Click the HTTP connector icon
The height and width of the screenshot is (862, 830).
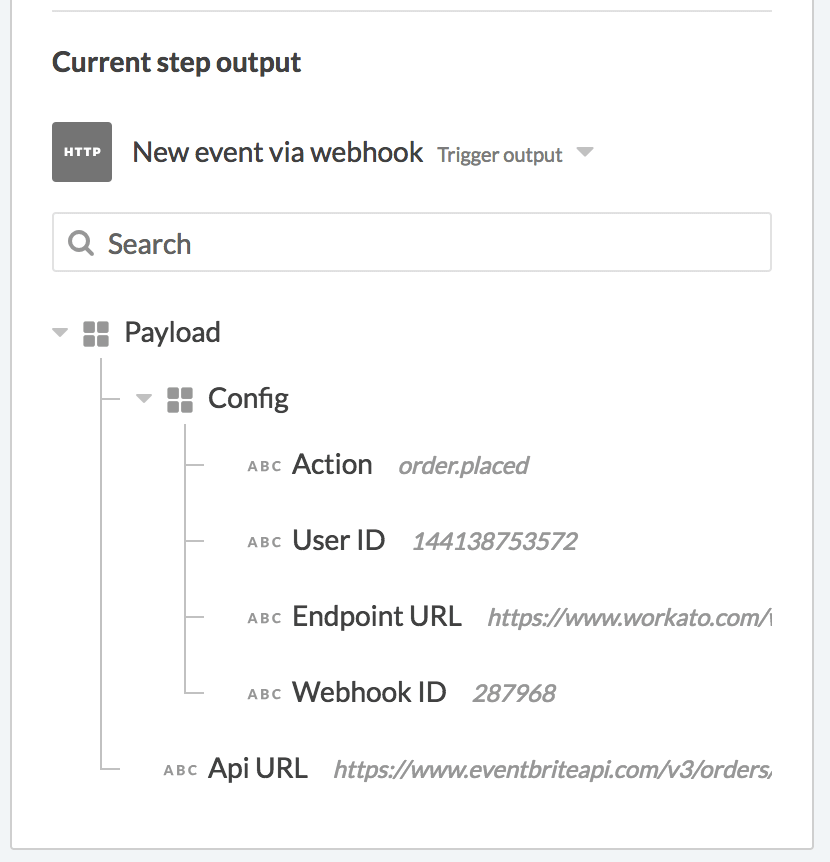81,152
